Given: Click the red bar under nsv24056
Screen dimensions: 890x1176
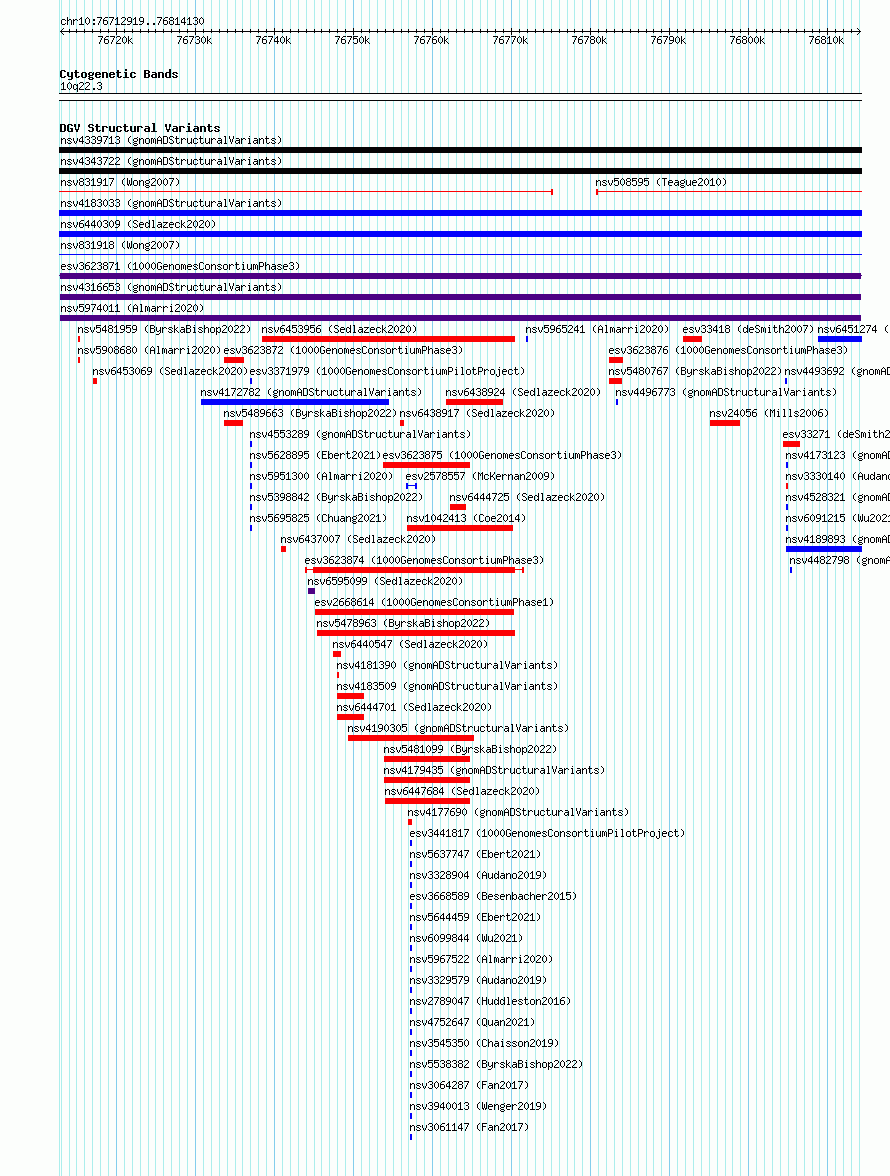Looking at the screenshot, I should tap(725, 423).
